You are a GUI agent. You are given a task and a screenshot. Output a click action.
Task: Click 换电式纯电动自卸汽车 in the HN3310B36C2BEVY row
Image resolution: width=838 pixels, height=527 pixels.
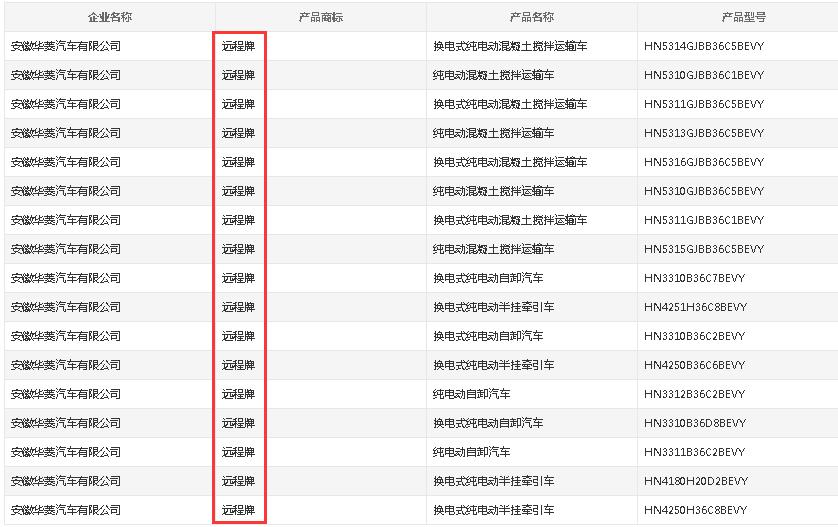point(488,336)
